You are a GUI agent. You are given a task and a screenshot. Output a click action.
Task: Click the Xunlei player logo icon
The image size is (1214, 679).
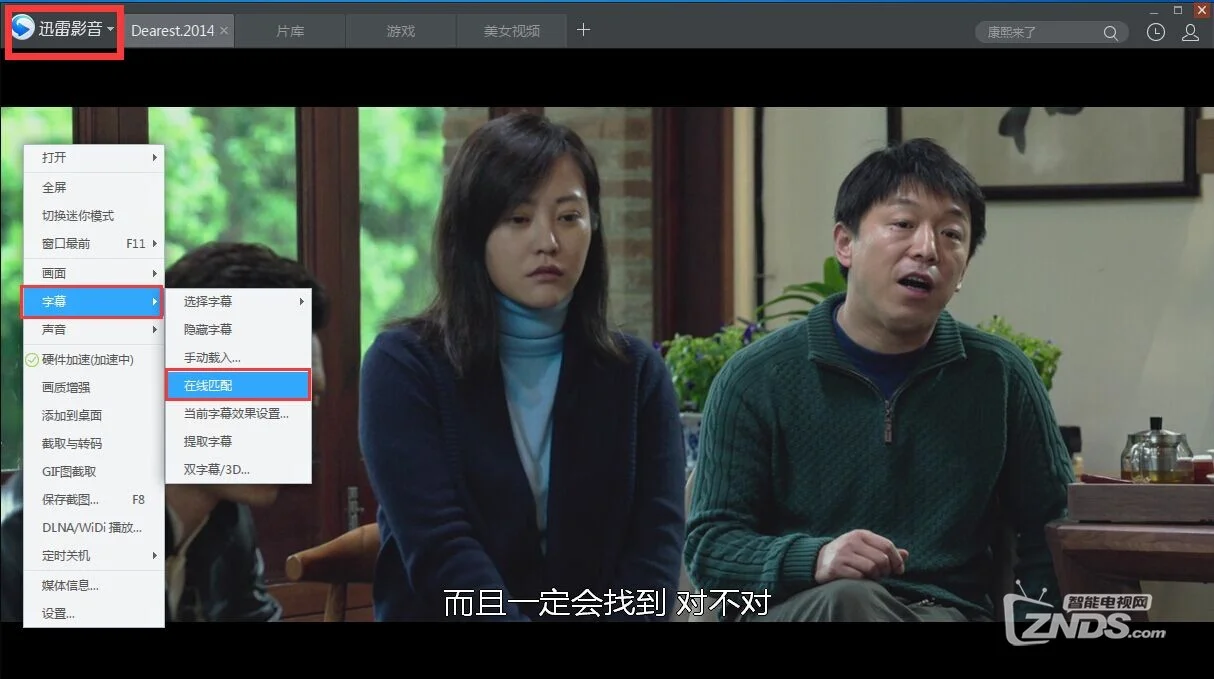point(24,29)
